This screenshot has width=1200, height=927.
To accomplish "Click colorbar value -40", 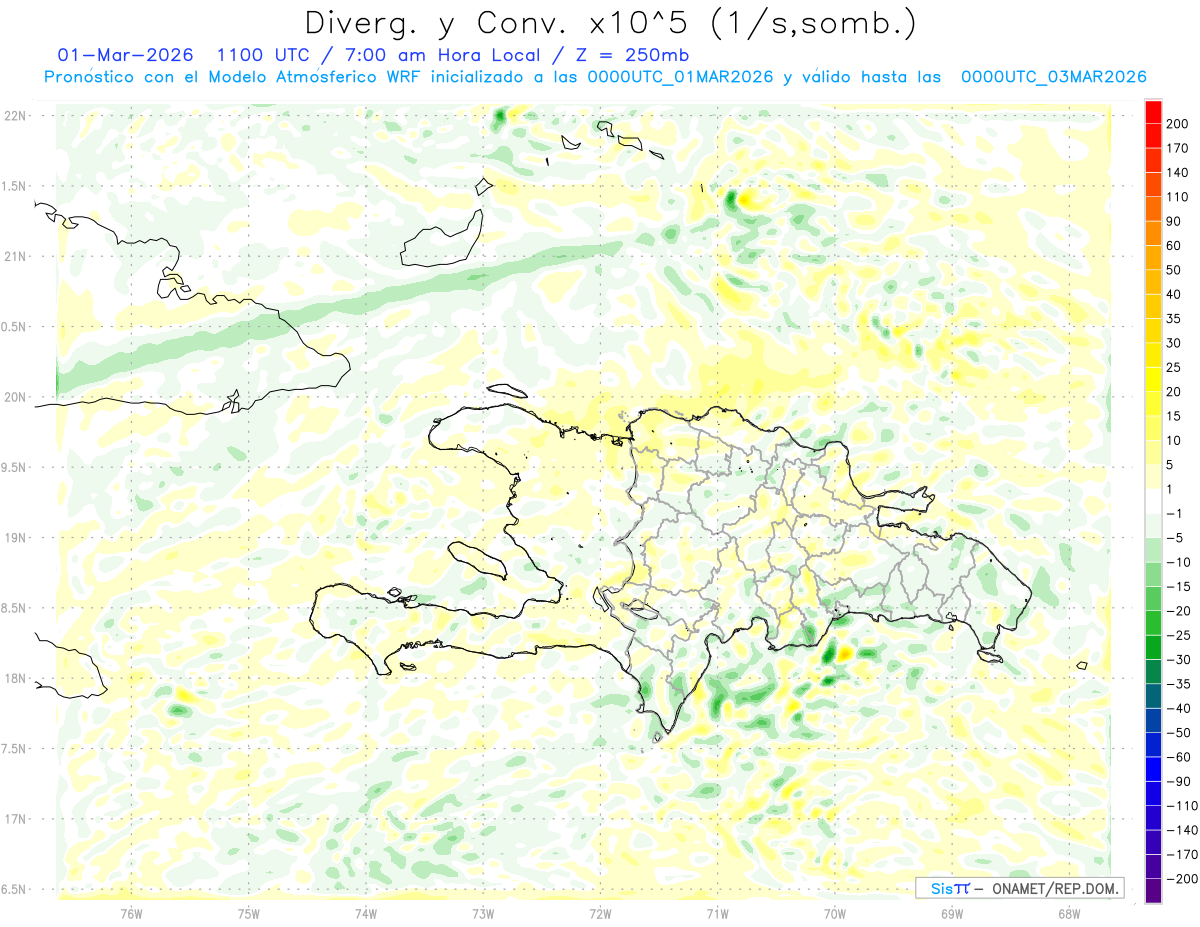I will 1179,708.
